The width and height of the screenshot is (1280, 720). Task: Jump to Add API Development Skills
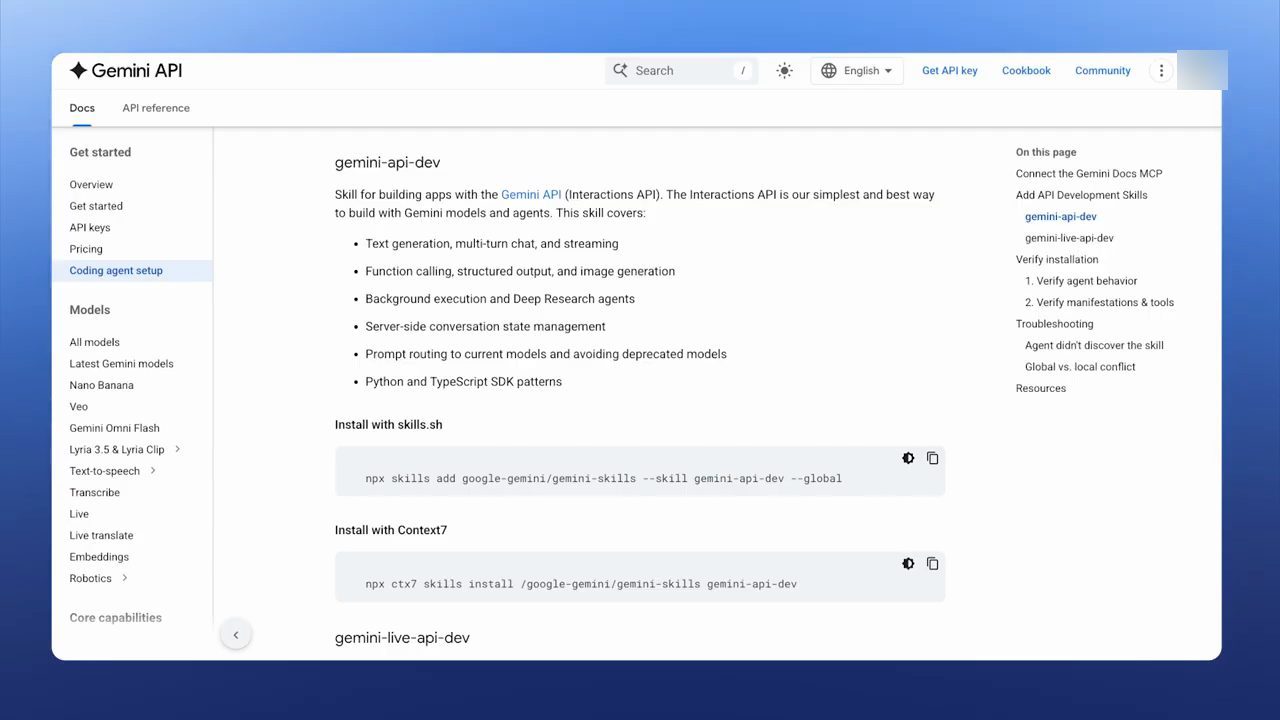(x=1082, y=195)
